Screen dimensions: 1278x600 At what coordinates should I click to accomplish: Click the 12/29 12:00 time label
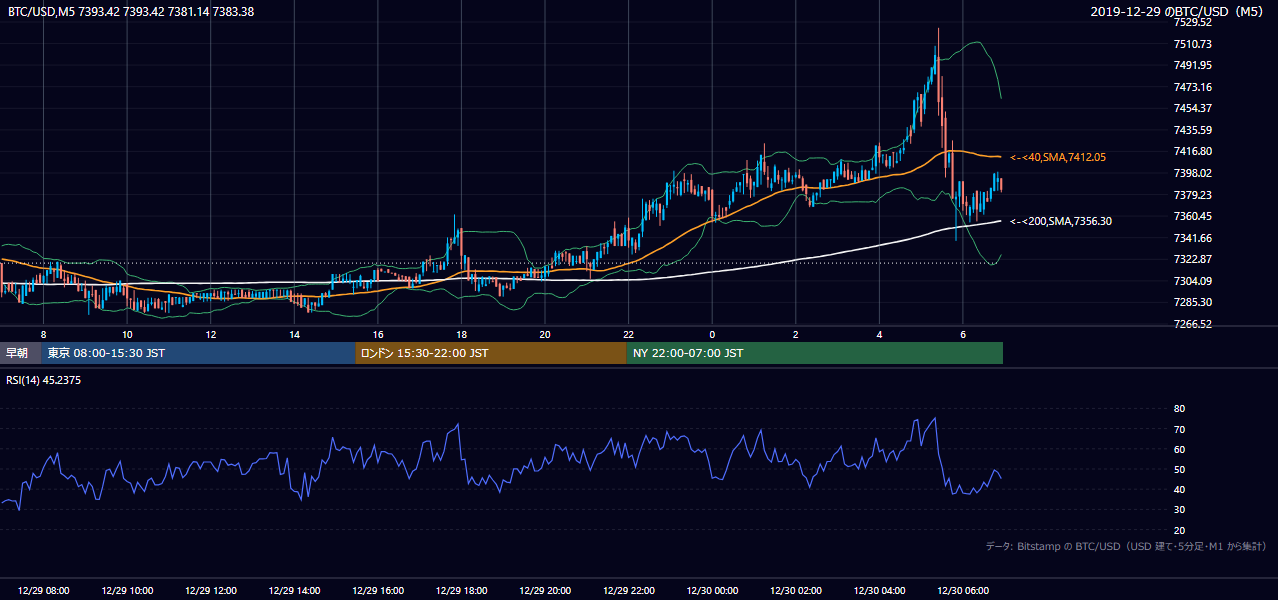pos(211,591)
